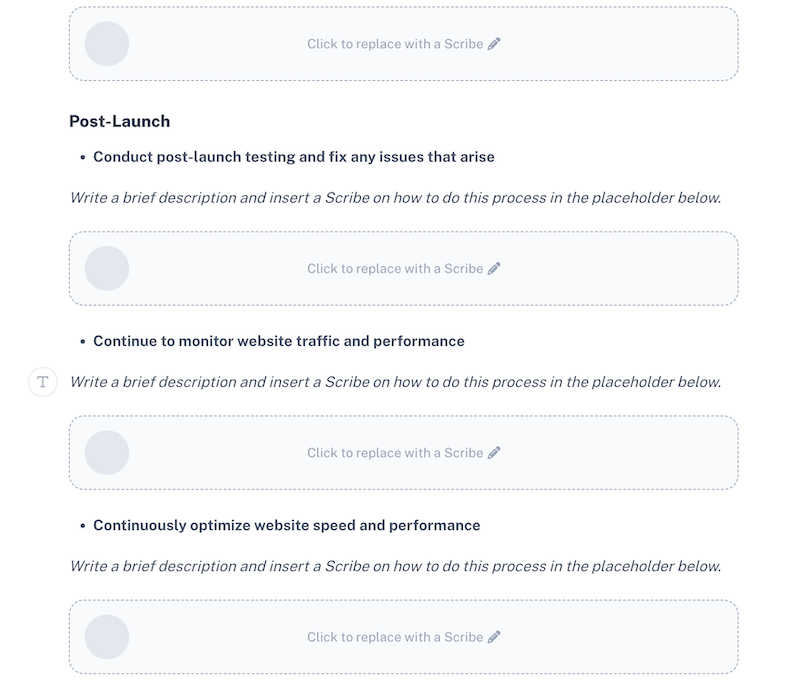
Task: Click the gray circle in the monitor traffic placeholder
Action: pos(107,453)
